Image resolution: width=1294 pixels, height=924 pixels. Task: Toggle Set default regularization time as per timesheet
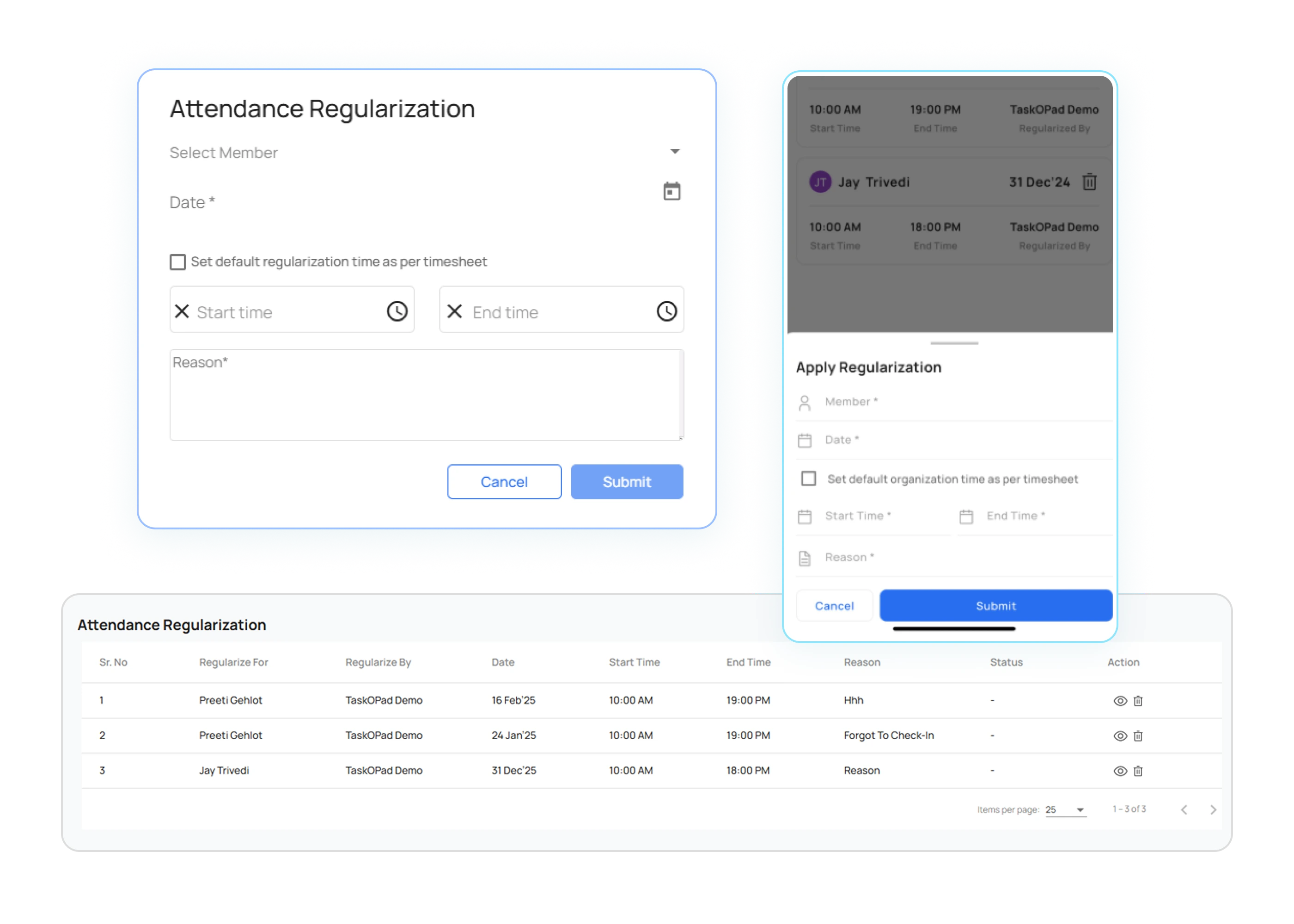(x=177, y=262)
